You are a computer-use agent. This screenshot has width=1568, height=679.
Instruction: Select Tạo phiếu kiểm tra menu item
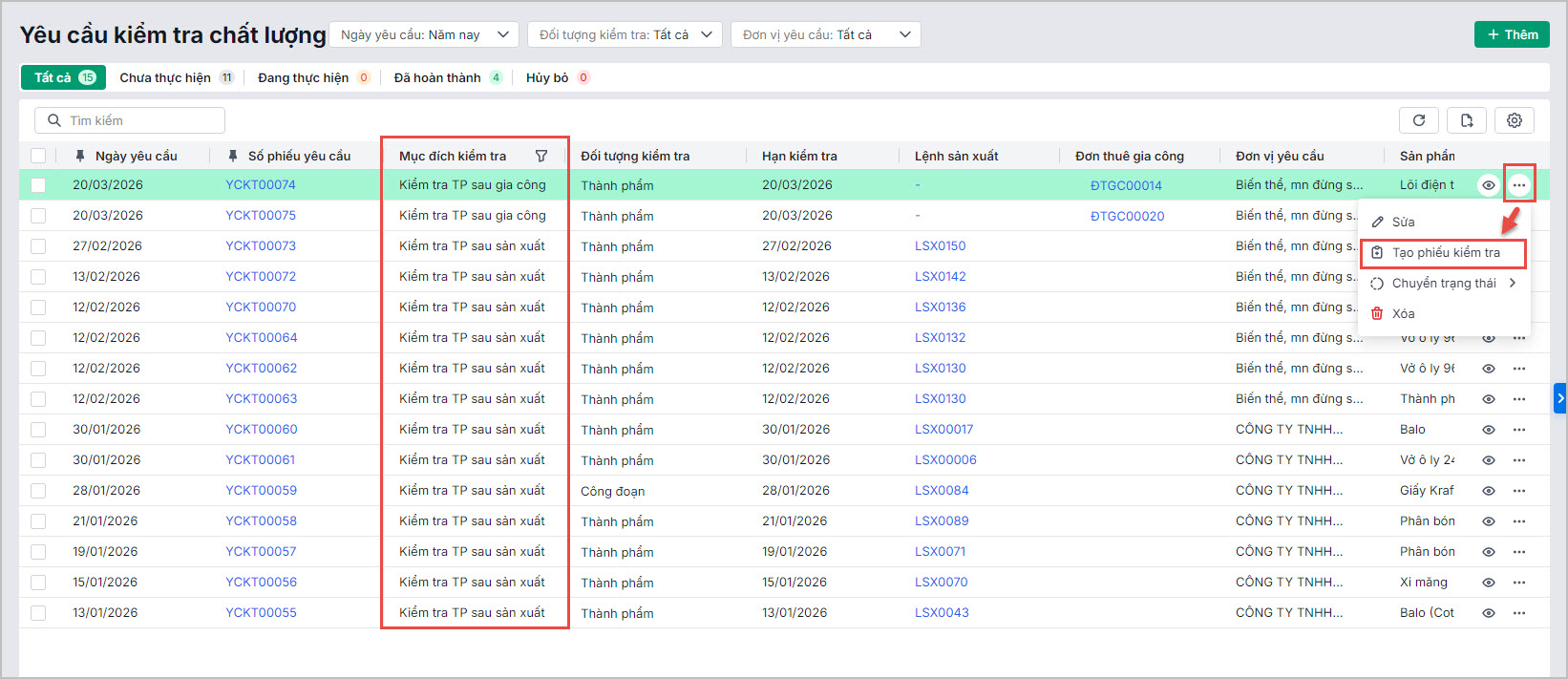tap(1445, 253)
